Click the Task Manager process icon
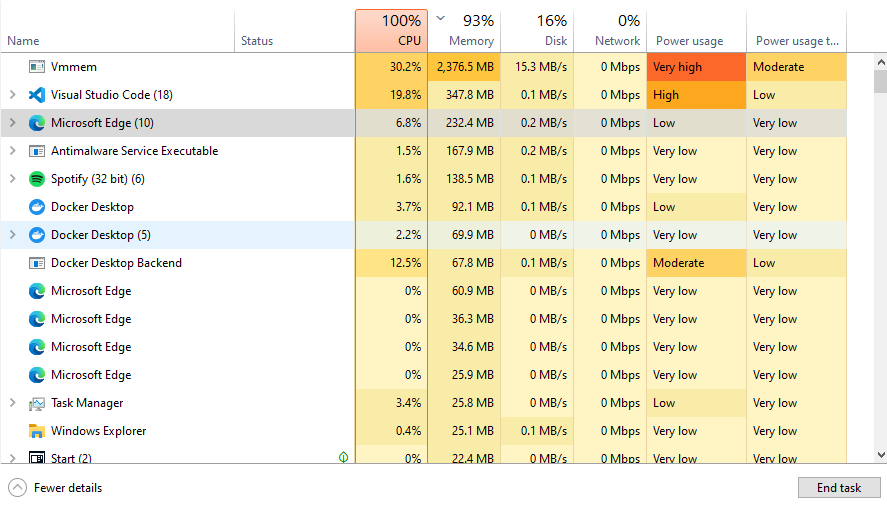This screenshot has width=887, height=510. [x=37, y=403]
